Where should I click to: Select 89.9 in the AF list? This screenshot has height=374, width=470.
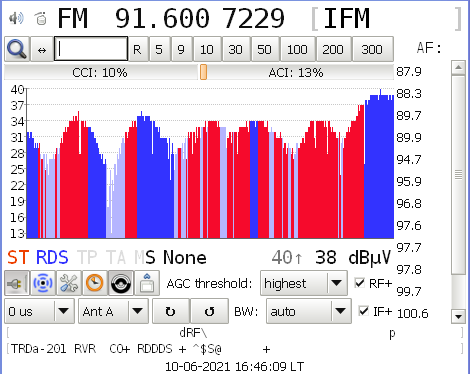click(x=409, y=137)
